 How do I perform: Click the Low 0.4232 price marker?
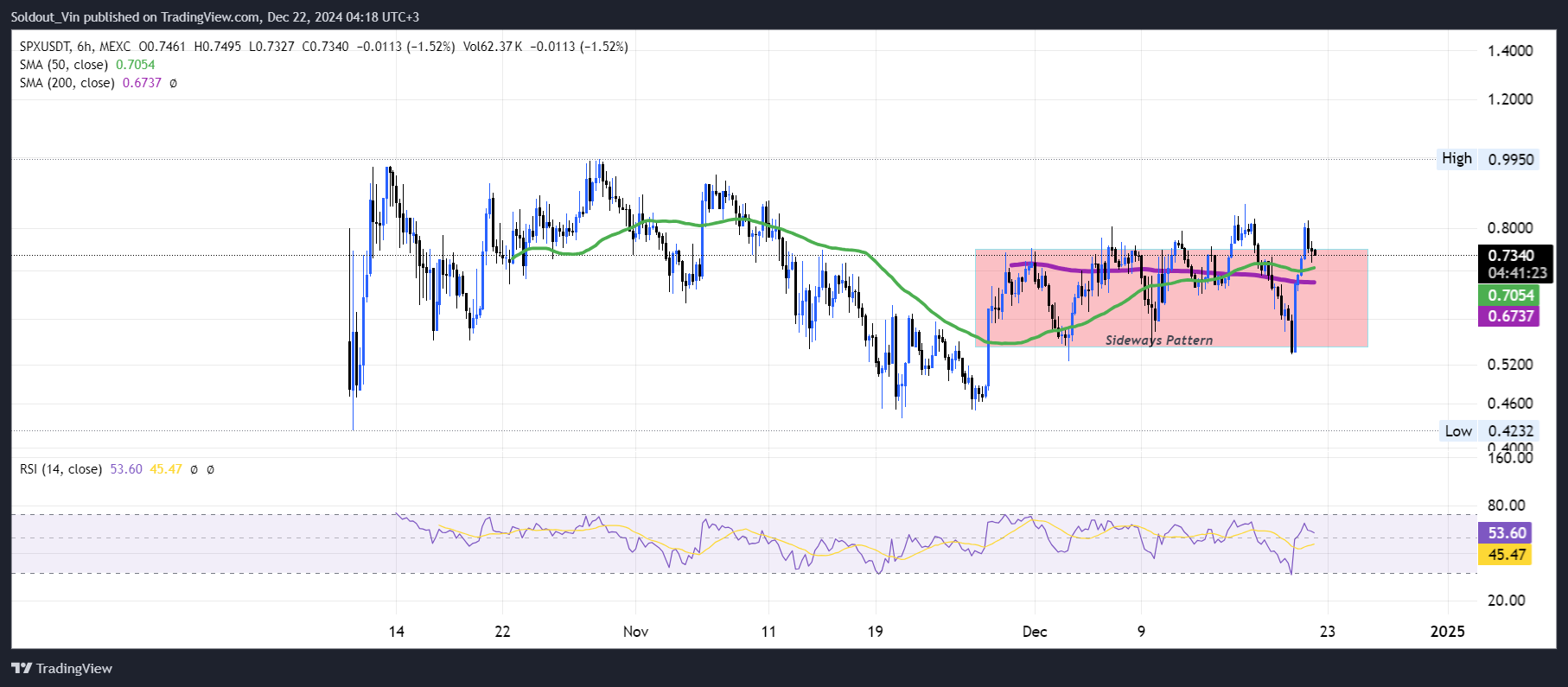coord(1489,431)
